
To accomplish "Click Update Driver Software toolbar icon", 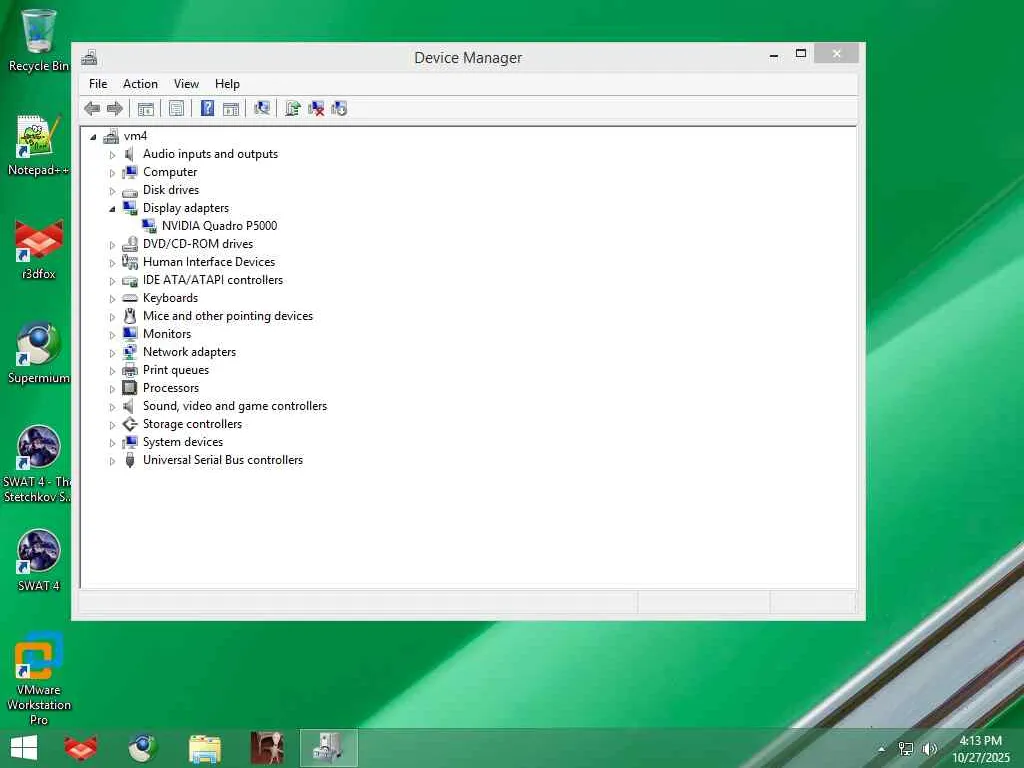I will point(293,108).
